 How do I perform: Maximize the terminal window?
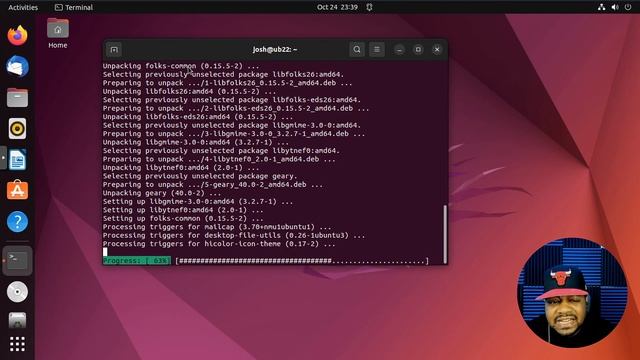point(418,49)
